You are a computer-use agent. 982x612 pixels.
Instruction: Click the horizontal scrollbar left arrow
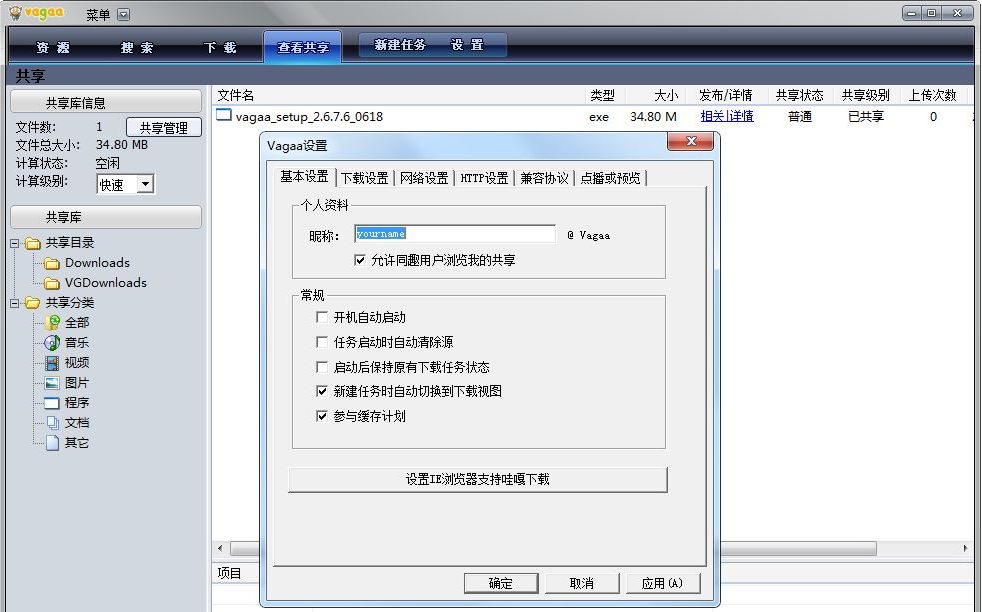pyautogui.click(x=220, y=548)
